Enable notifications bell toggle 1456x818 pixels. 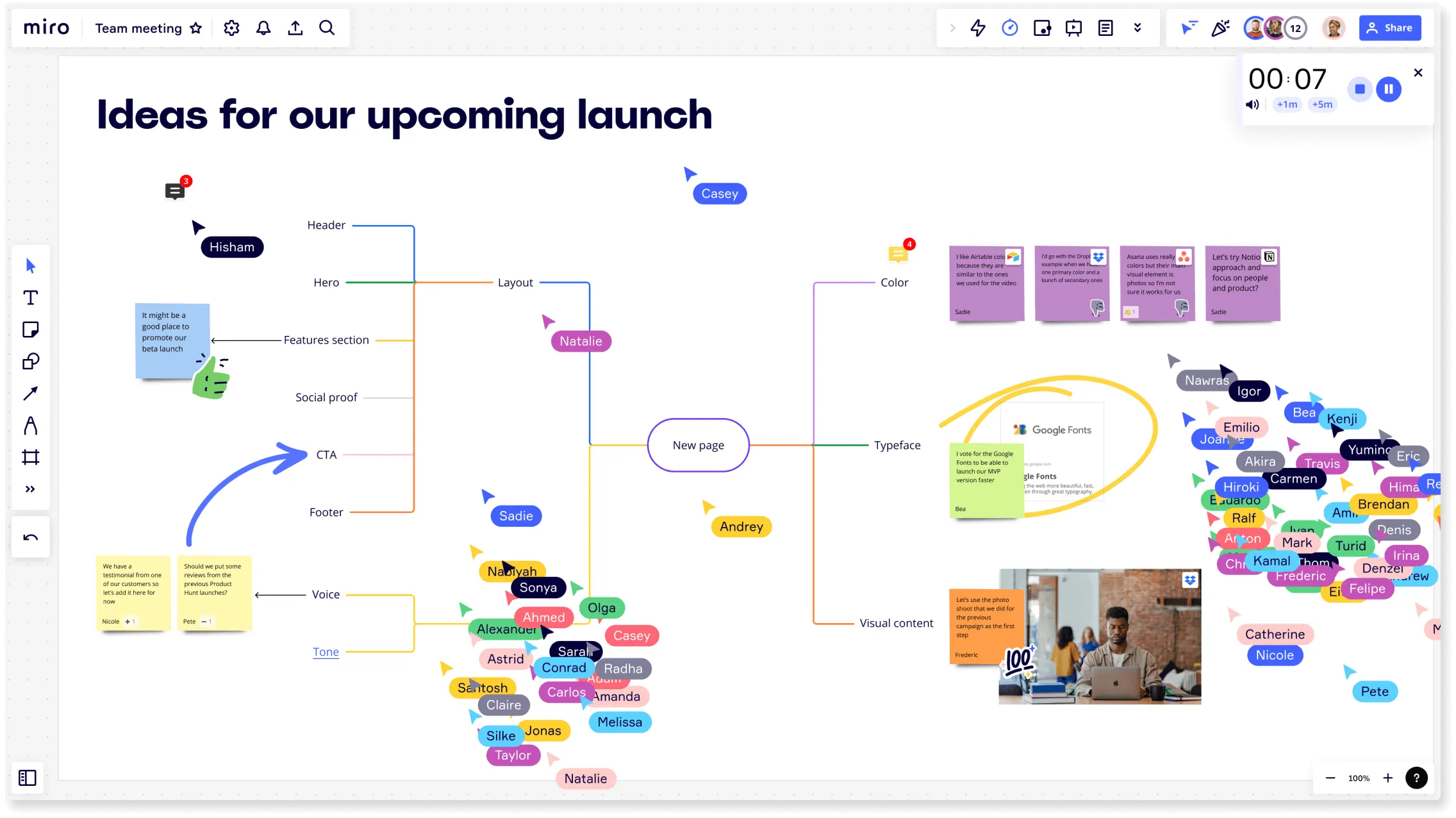pos(263,28)
